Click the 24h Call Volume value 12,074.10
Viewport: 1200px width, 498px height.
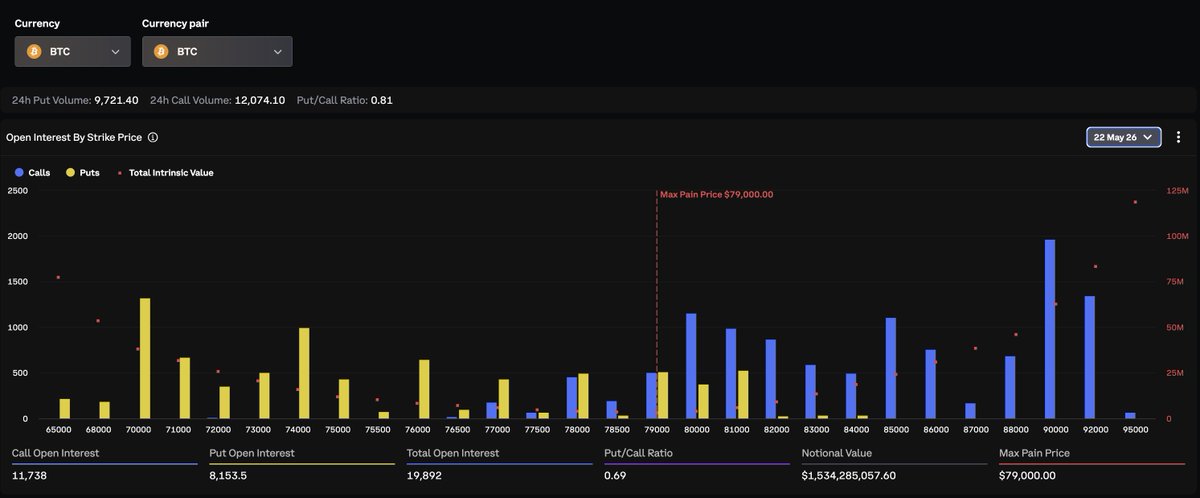[260, 100]
